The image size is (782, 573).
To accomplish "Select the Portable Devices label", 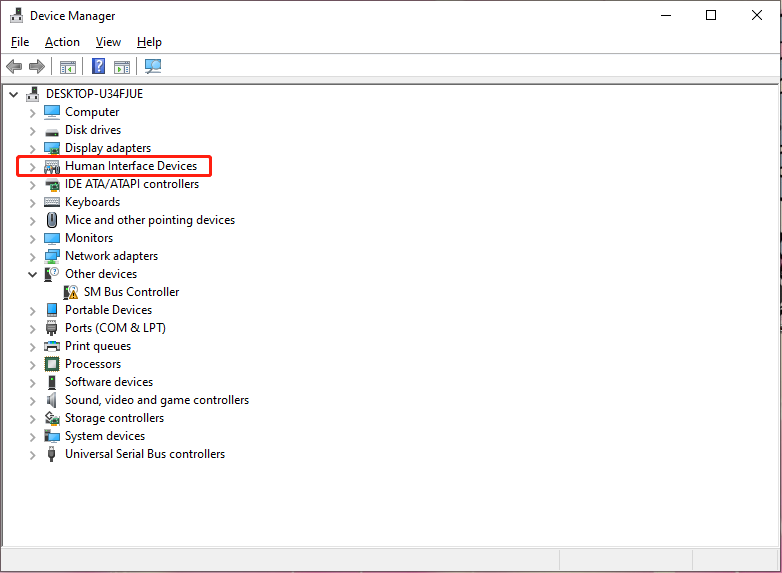I will click(x=108, y=310).
